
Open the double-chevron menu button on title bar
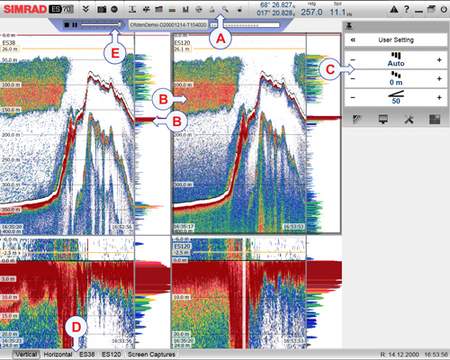pyautogui.click(x=86, y=9)
